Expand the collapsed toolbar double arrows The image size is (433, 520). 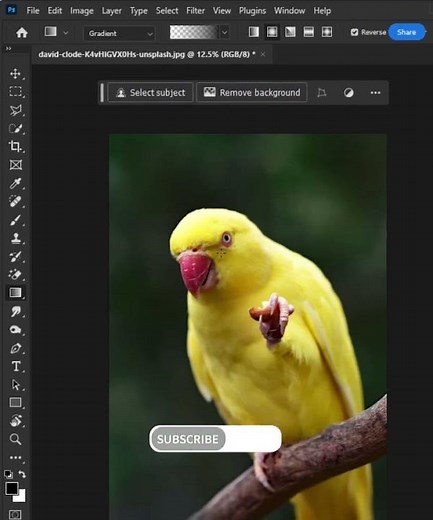(x=8, y=49)
